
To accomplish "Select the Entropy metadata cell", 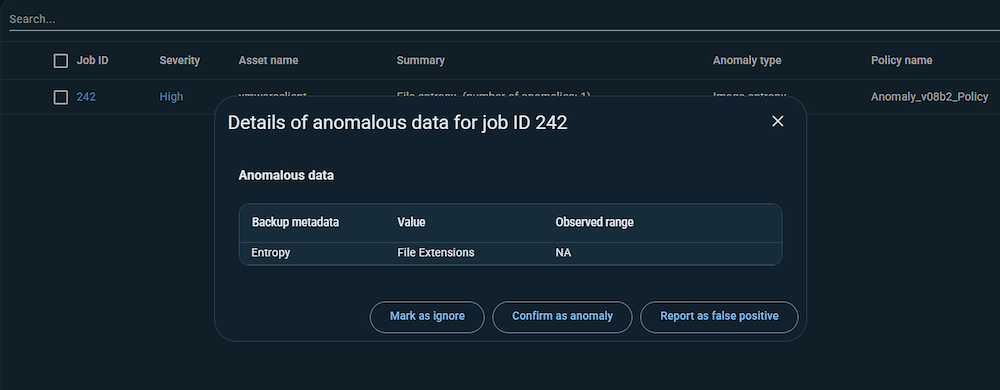I will [271, 253].
